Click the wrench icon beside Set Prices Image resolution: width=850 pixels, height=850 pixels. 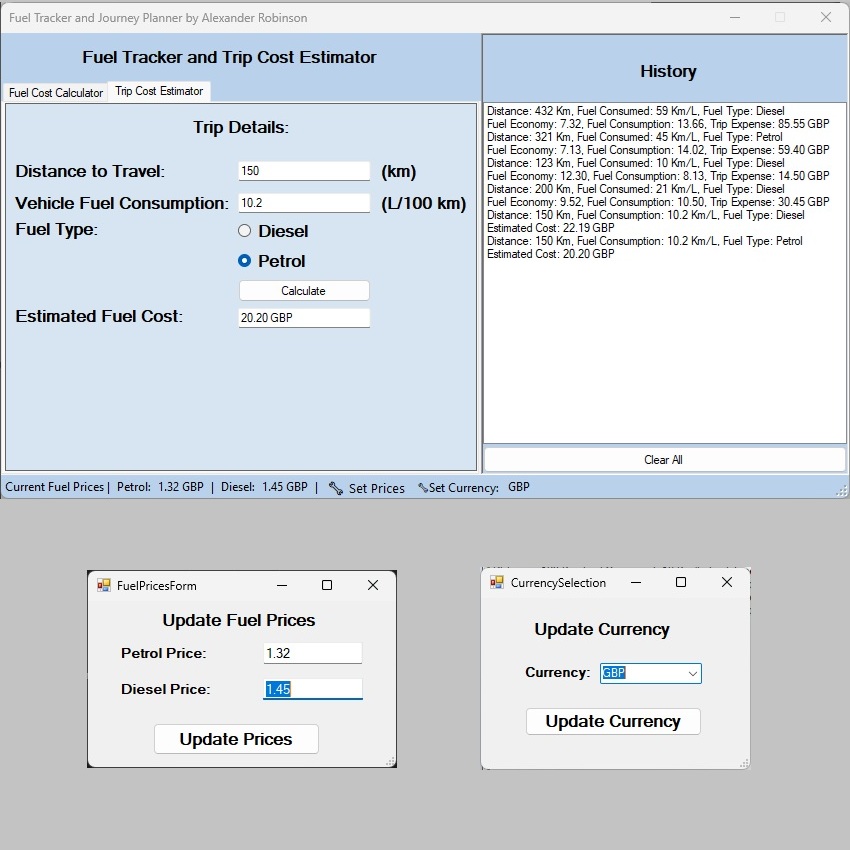[335, 488]
